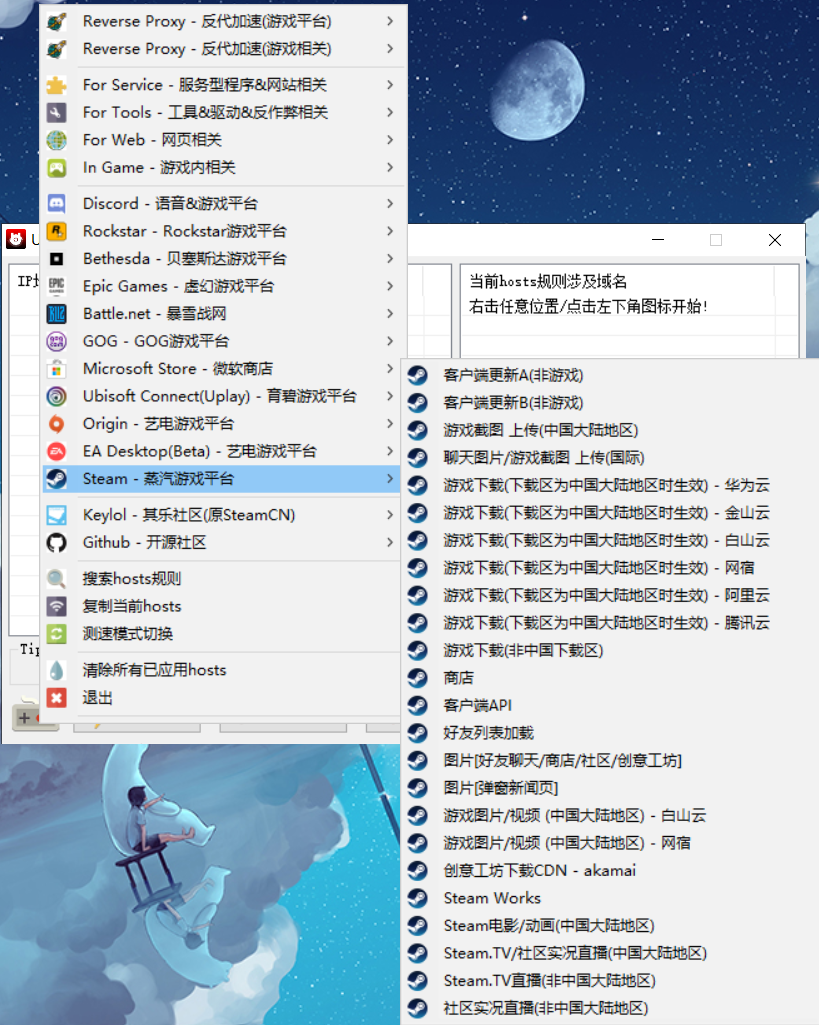The image size is (819, 1025).
Task: Click the GOG icon in menu
Action: [x=57, y=341]
